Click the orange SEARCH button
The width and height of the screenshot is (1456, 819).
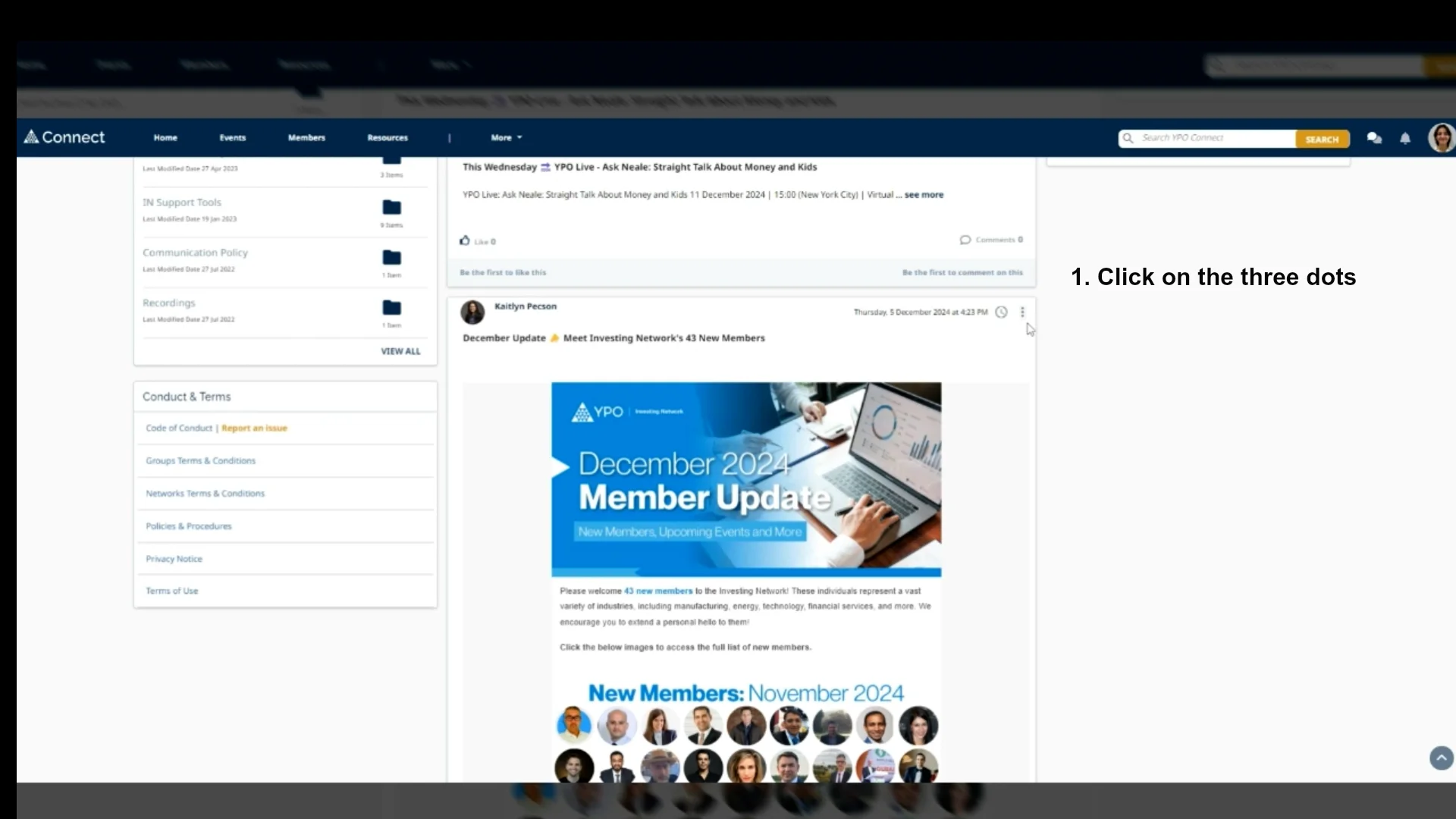1322,139
